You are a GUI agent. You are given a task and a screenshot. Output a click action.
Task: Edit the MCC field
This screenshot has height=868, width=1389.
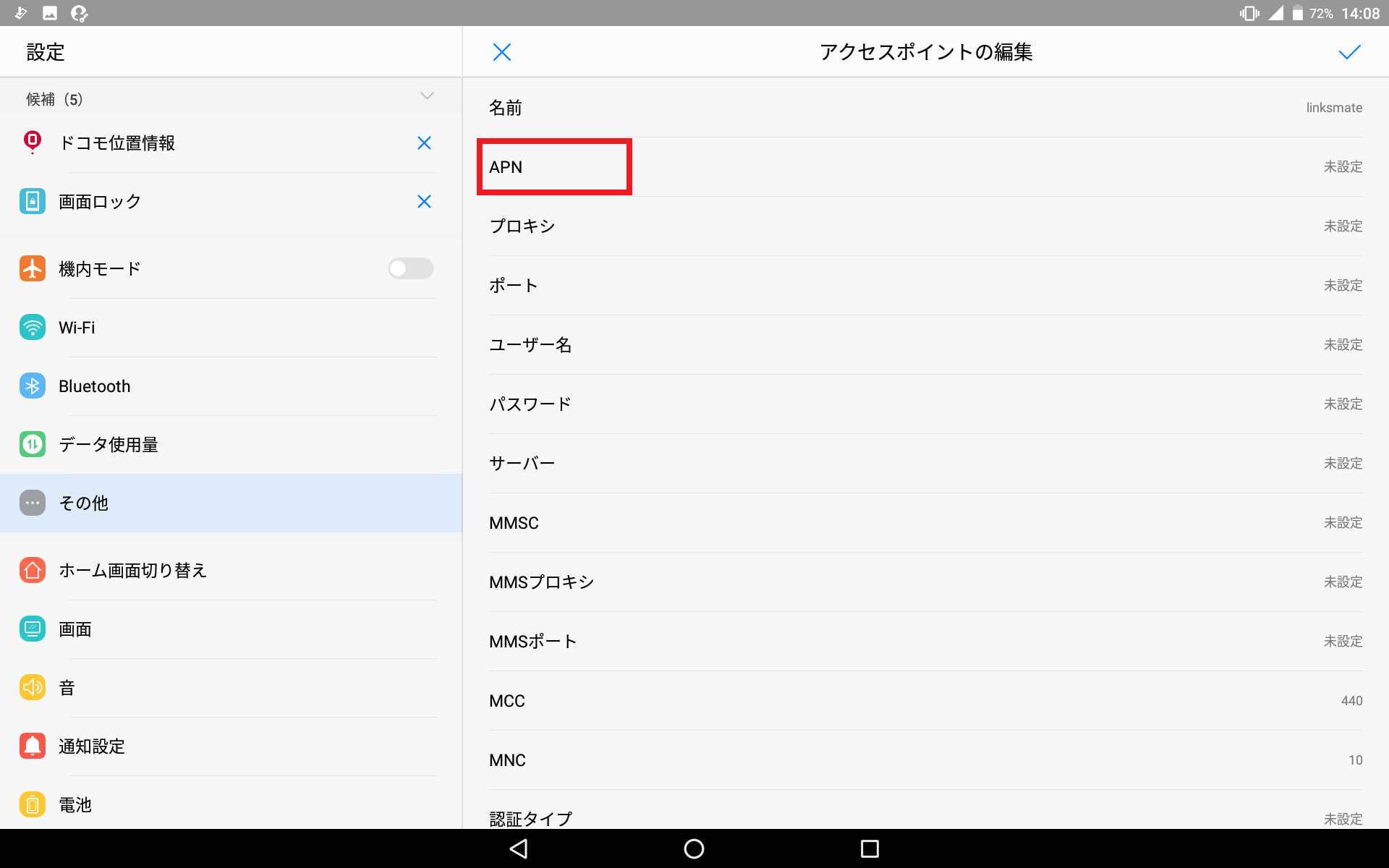925,701
